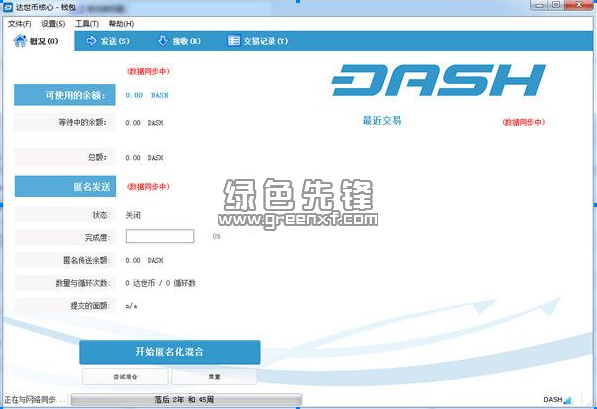Click the 等待中的余额 pending balance label

click(x=65, y=122)
